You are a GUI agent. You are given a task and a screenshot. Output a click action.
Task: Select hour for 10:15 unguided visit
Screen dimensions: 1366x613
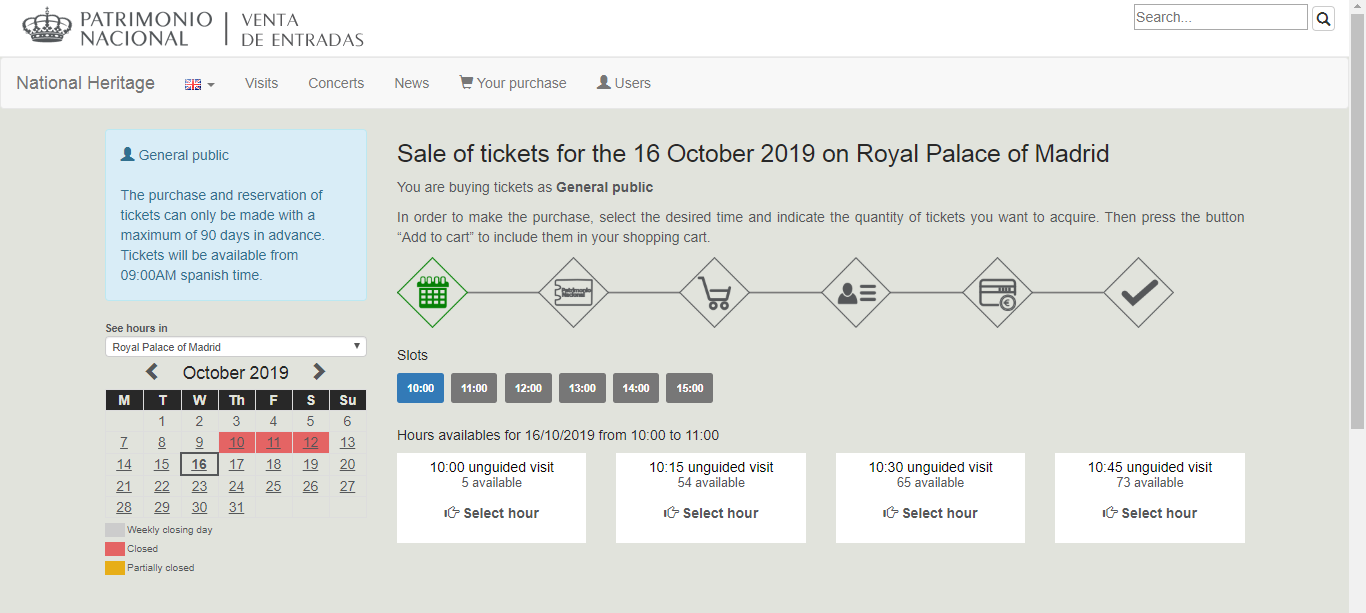710,513
